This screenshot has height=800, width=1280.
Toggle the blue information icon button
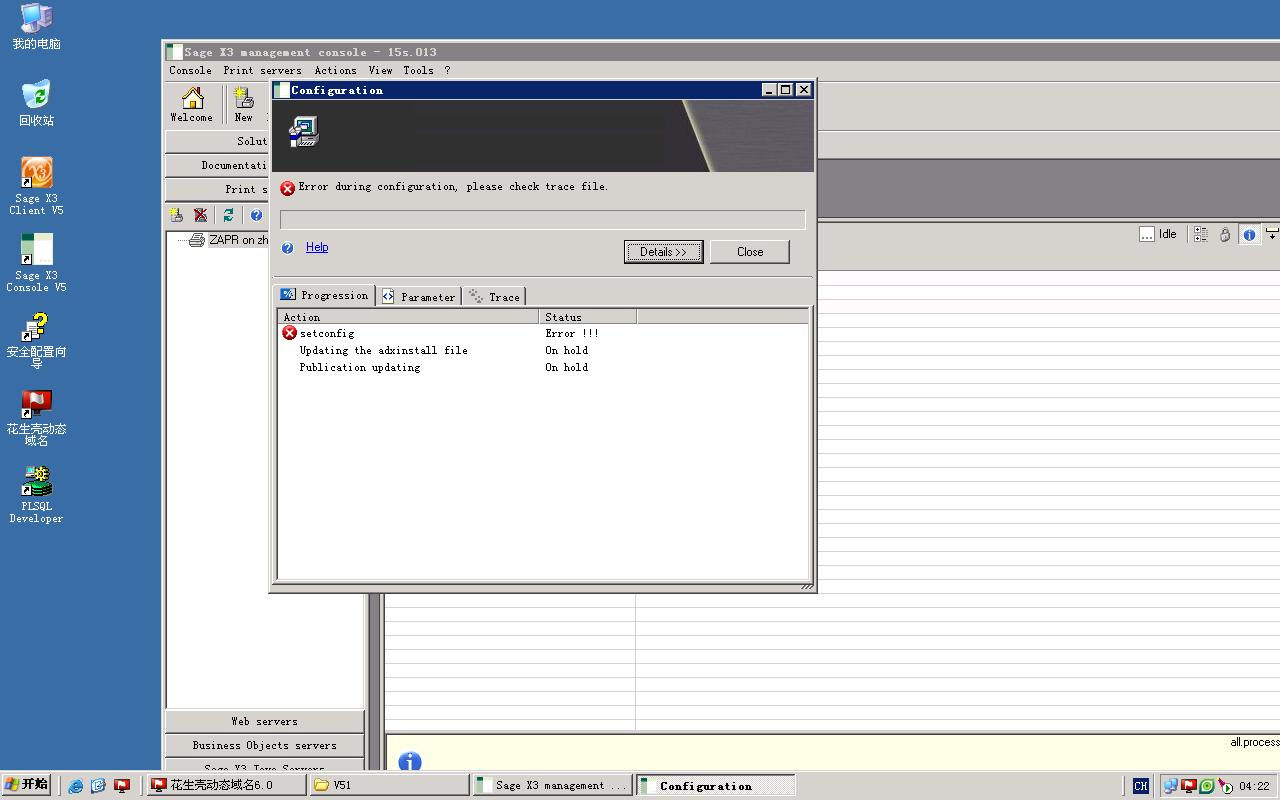pyautogui.click(x=1249, y=234)
